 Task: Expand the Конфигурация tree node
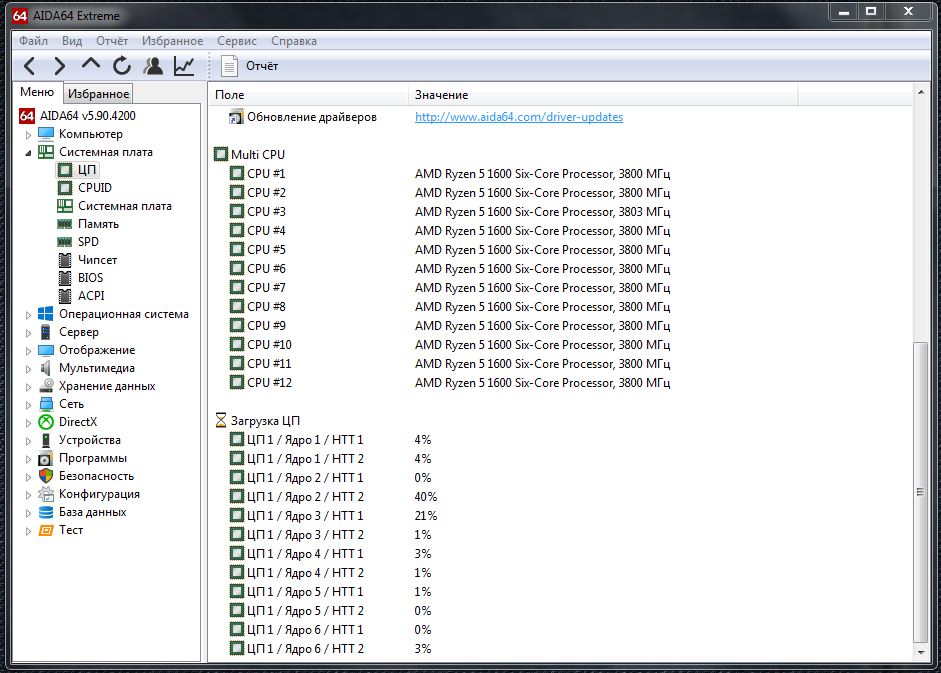pos(28,495)
